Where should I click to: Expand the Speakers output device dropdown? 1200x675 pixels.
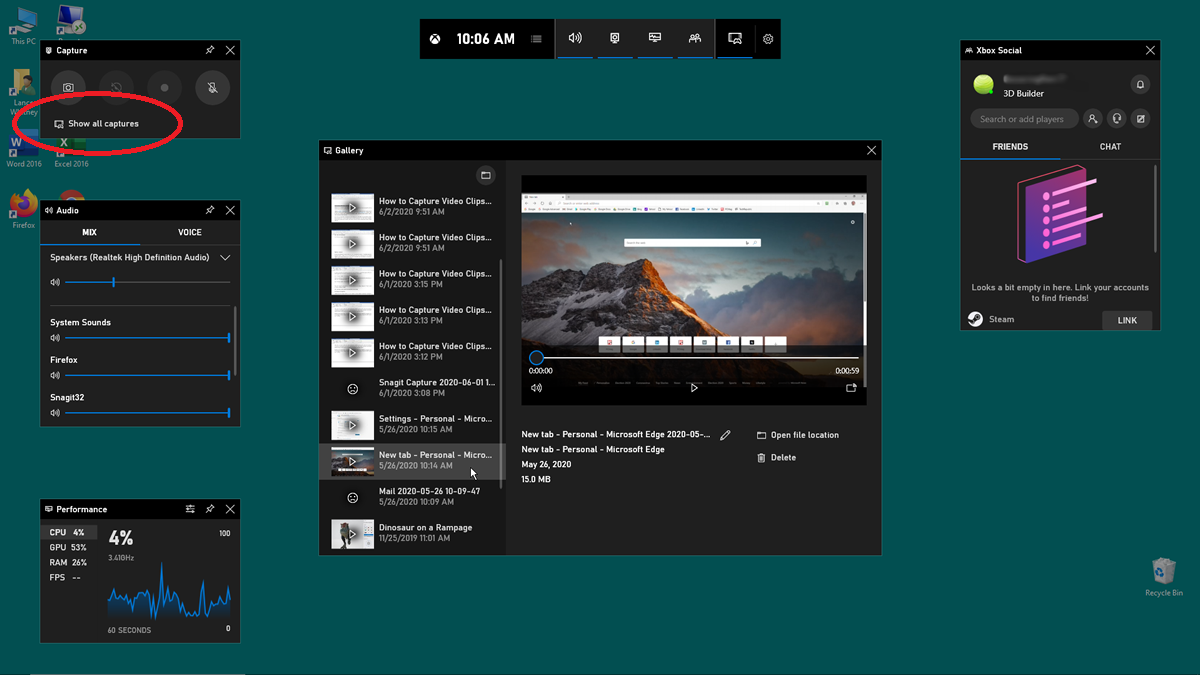tap(225, 258)
